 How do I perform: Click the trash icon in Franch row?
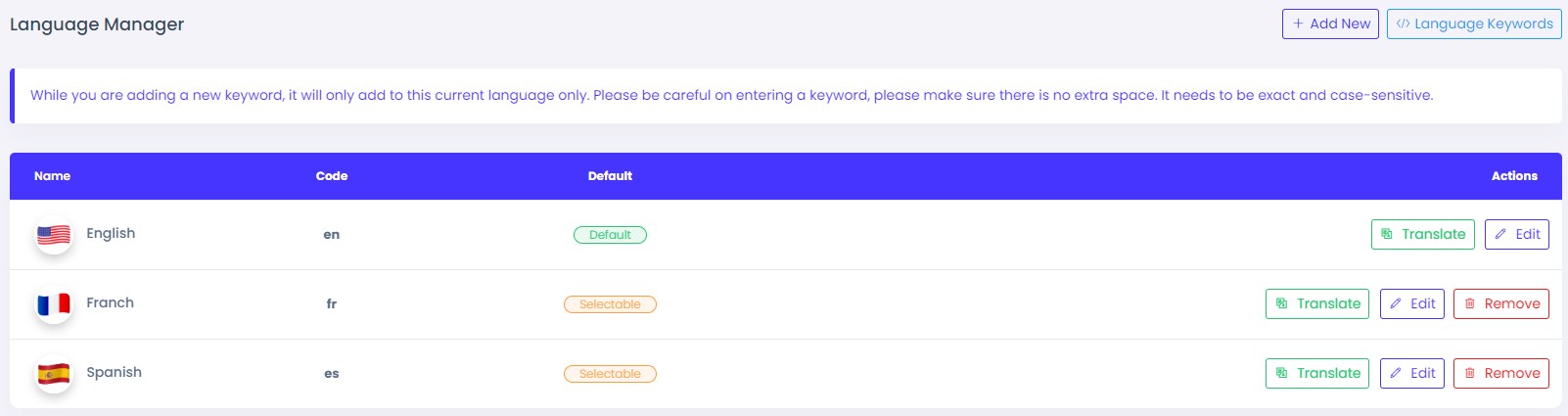(1469, 304)
